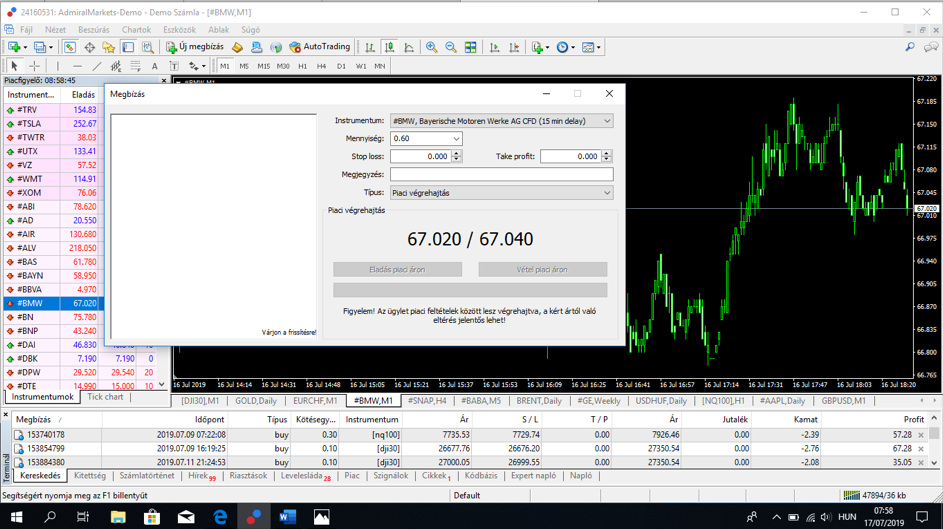Open Windows Start menu
The image size is (943, 529).
point(17,516)
